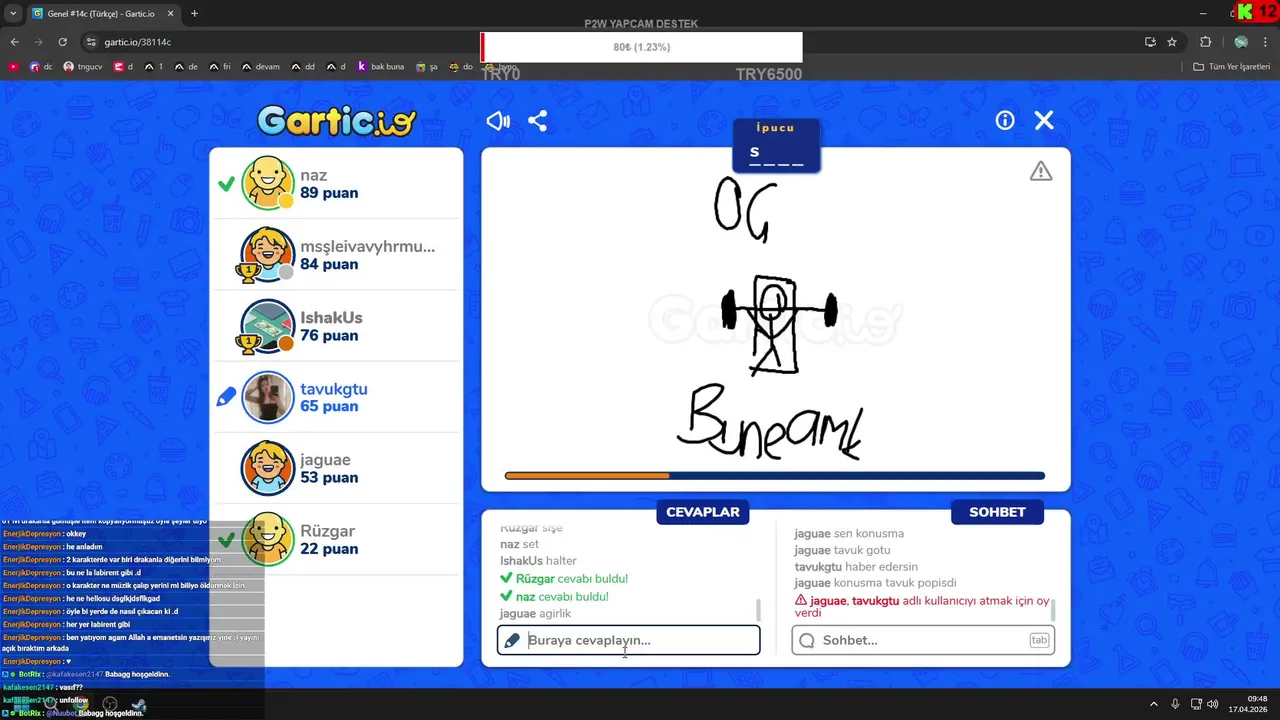Click Rüzgar's player avatar
The height and width of the screenshot is (720, 1280).
(x=267, y=539)
